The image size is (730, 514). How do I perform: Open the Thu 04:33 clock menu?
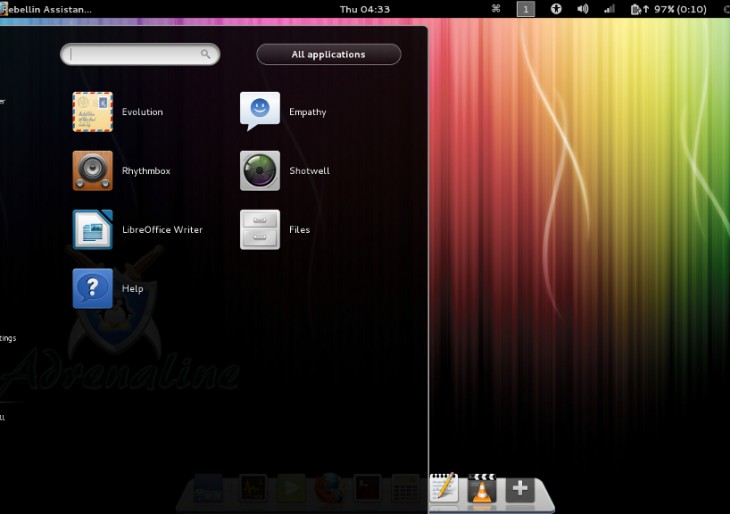click(x=365, y=9)
